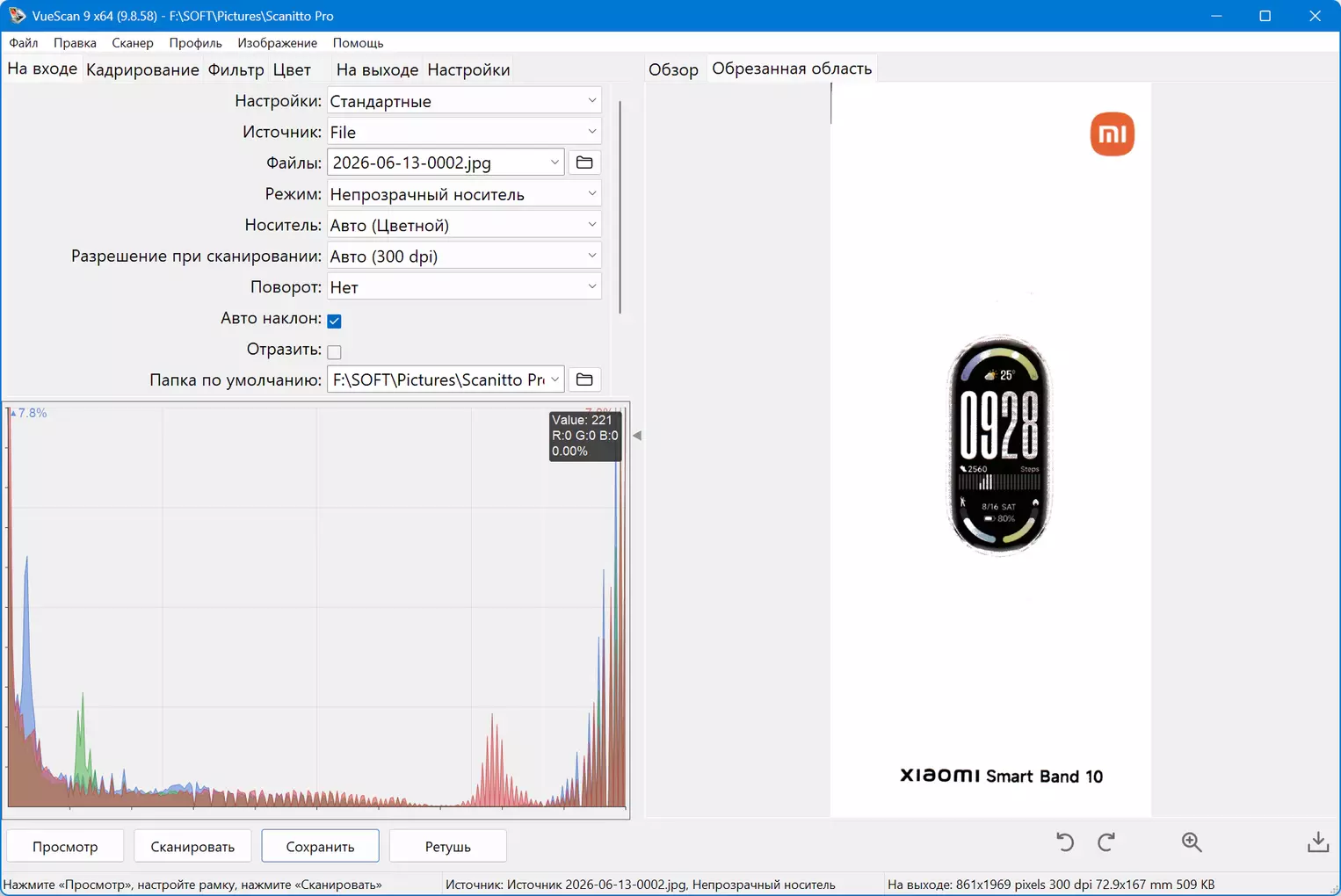This screenshot has width=1341, height=896.
Task: Click the Xiaomi Smart Band preview image
Action: point(990,450)
